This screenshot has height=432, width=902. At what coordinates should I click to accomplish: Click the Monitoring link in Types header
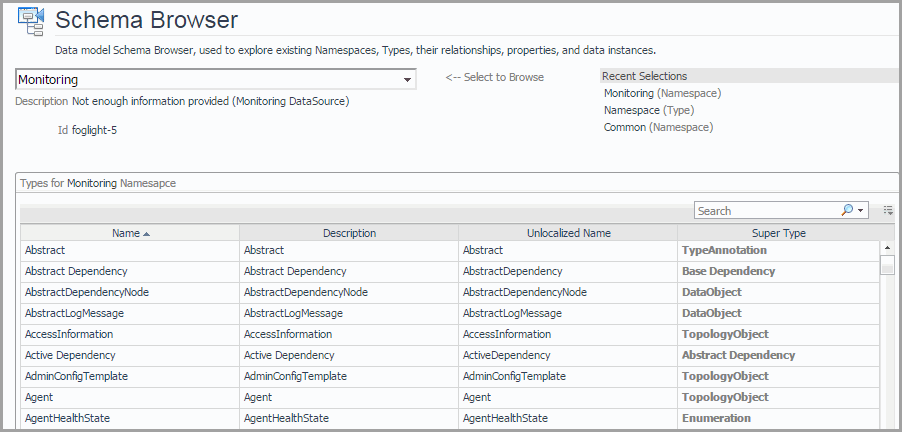point(92,184)
